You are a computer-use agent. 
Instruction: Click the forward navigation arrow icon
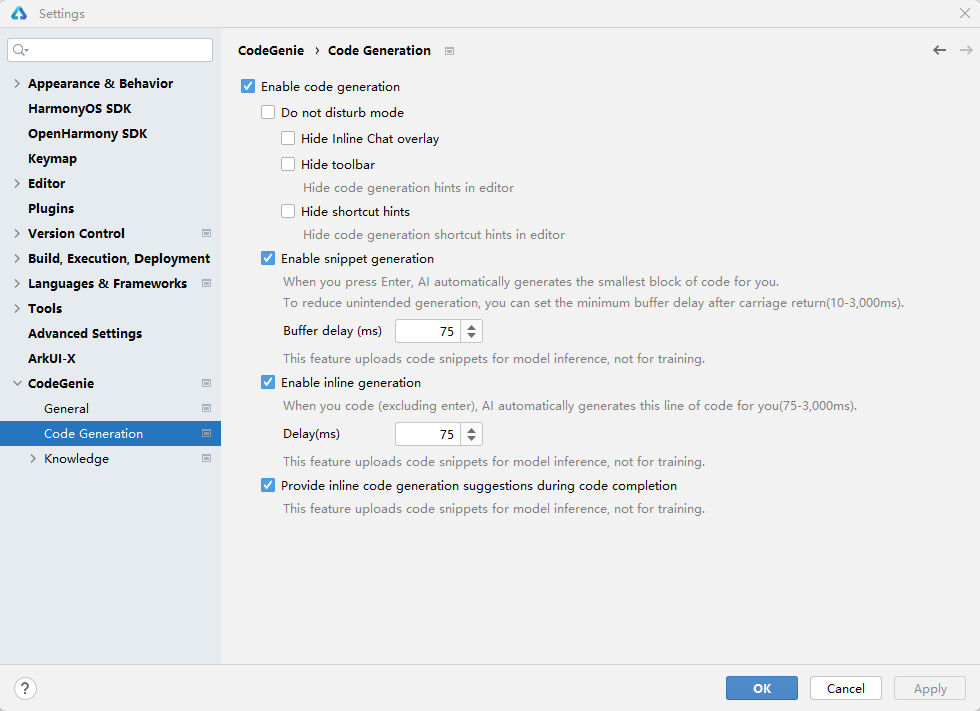click(x=966, y=50)
